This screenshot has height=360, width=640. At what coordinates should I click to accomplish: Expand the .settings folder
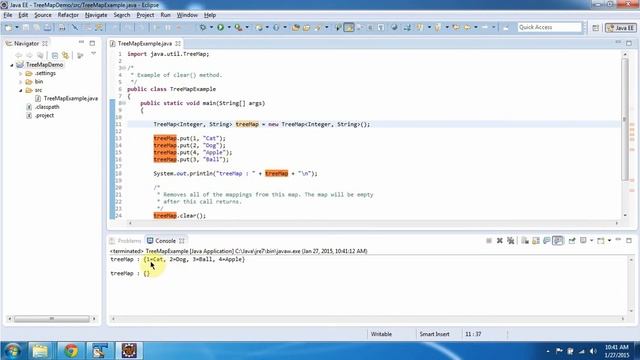[x=20, y=73]
